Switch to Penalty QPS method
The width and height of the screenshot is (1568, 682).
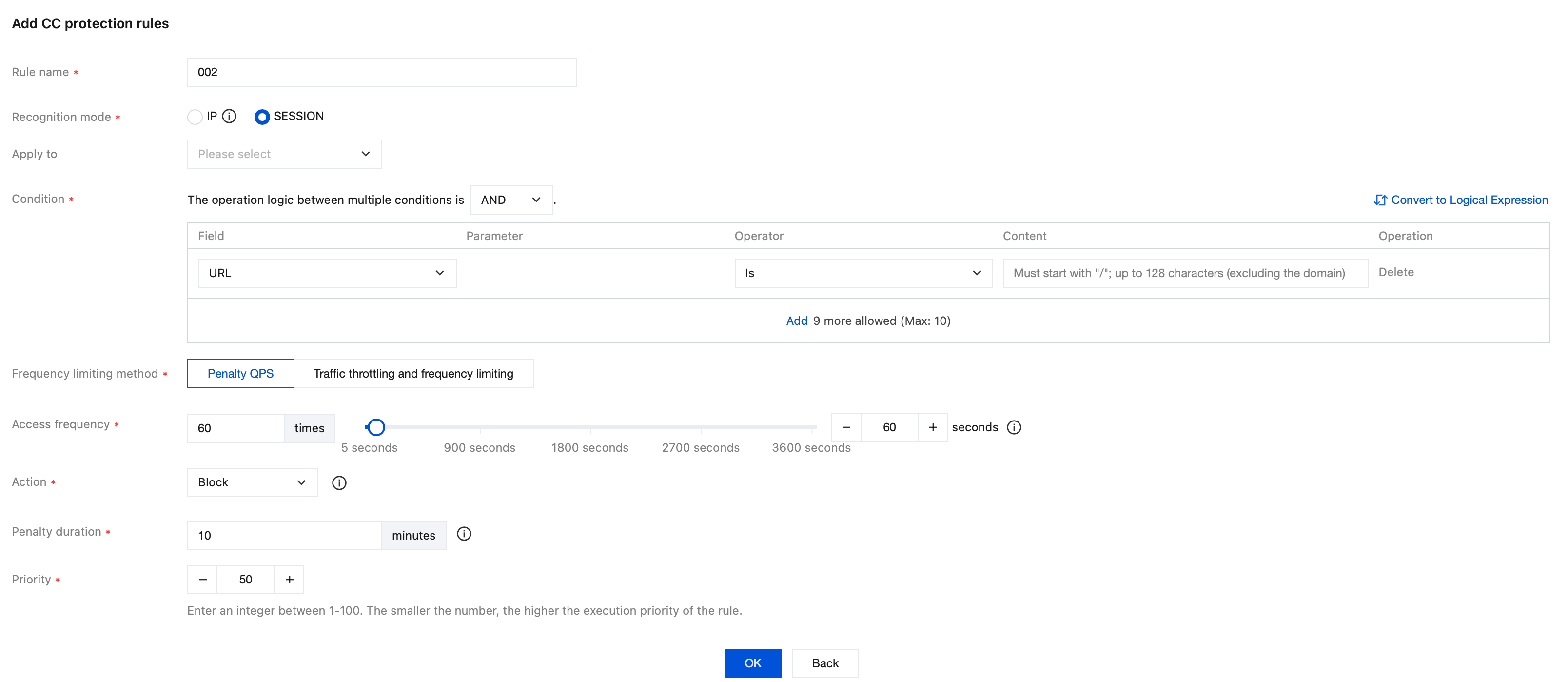240,374
